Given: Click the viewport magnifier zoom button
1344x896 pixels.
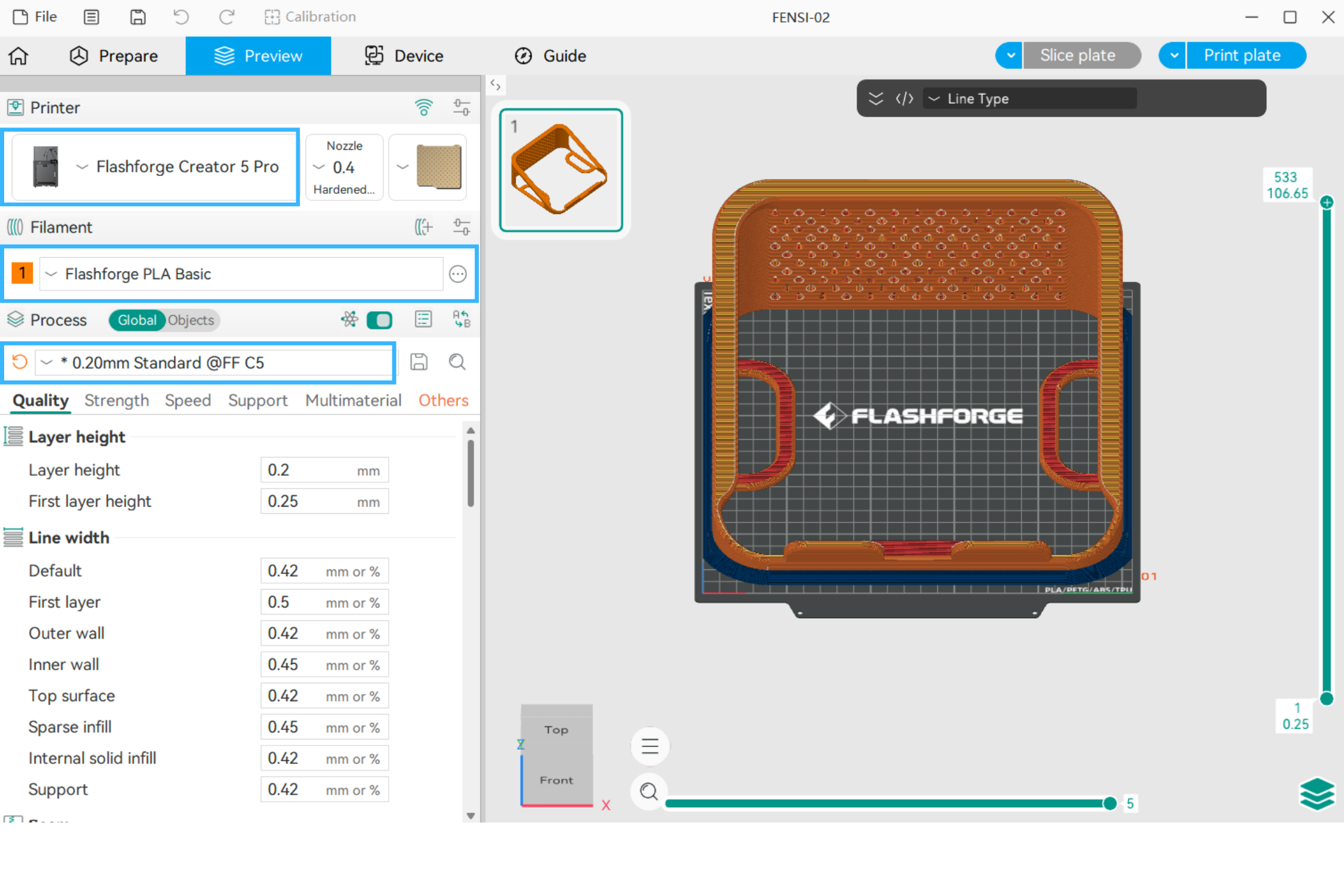Looking at the screenshot, I should (x=649, y=792).
